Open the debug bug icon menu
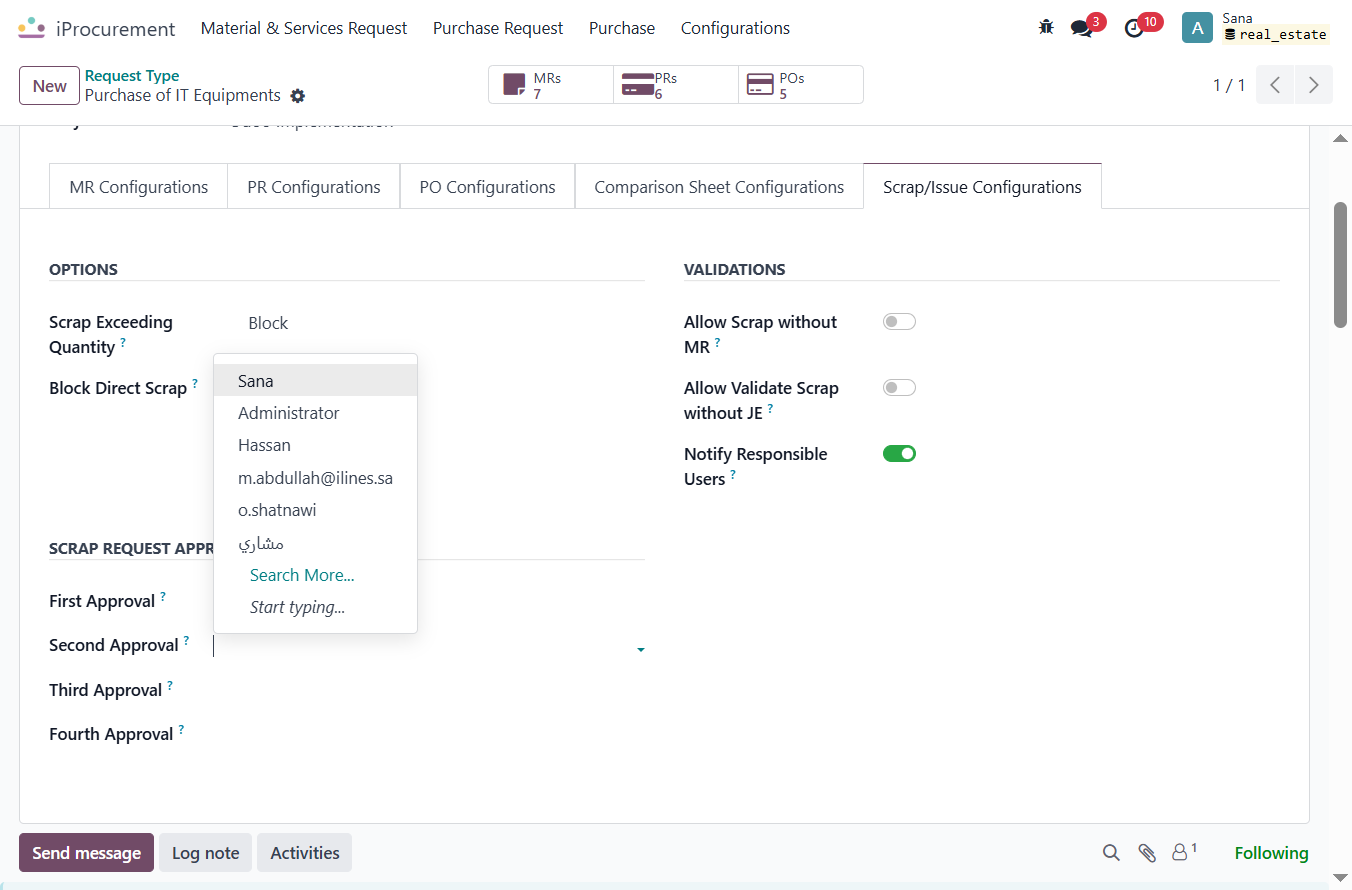This screenshot has width=1352, height=890. tap(1046, 28)
